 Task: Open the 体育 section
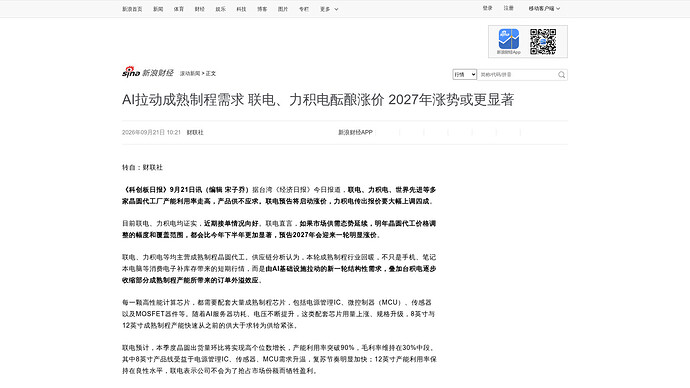[x=179, y=9]
